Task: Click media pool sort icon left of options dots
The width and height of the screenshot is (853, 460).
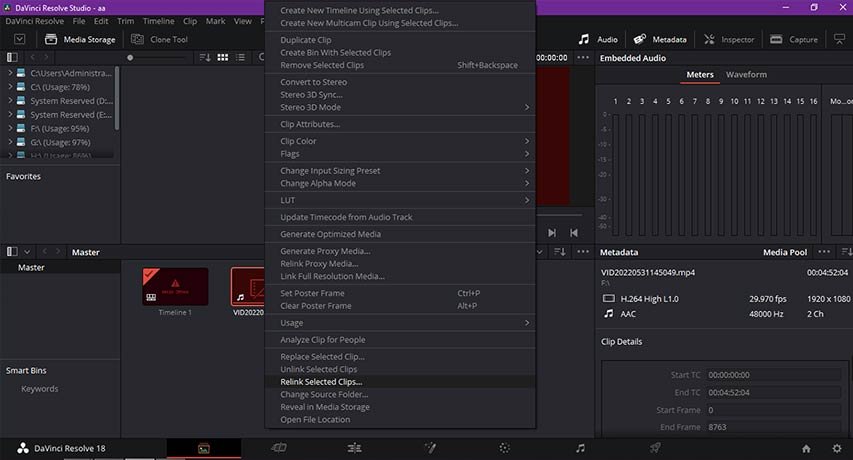Action: click(560, 252)
